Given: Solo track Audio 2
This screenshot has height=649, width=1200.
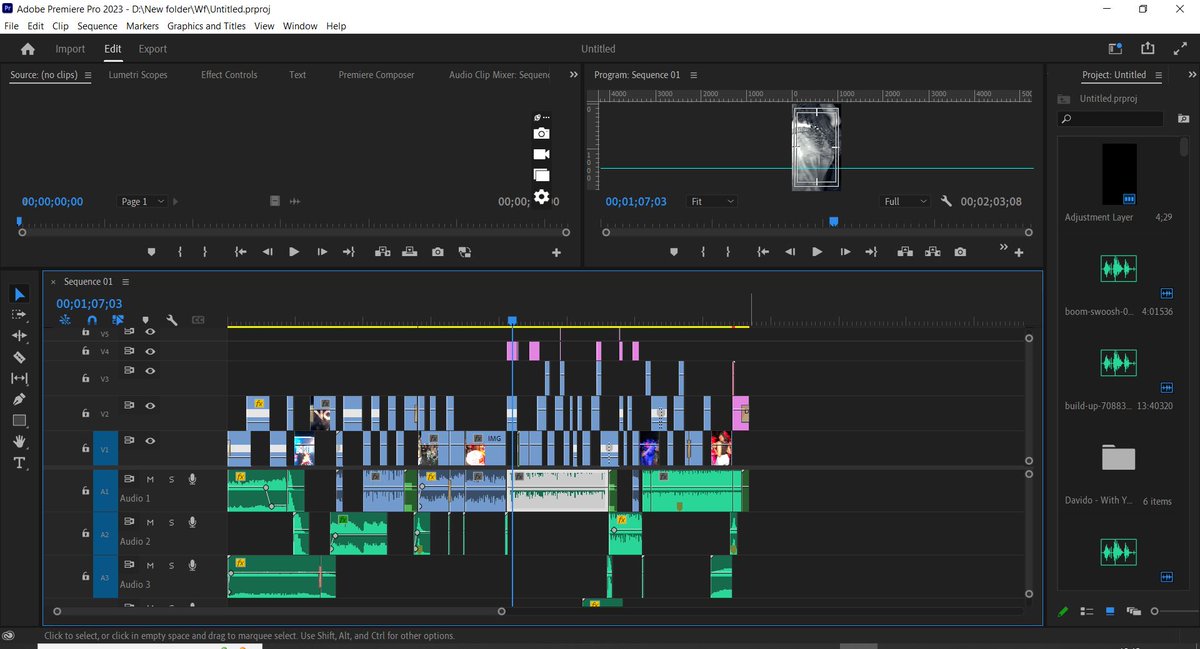Looking at the screenshot, I should pos(171,522).
